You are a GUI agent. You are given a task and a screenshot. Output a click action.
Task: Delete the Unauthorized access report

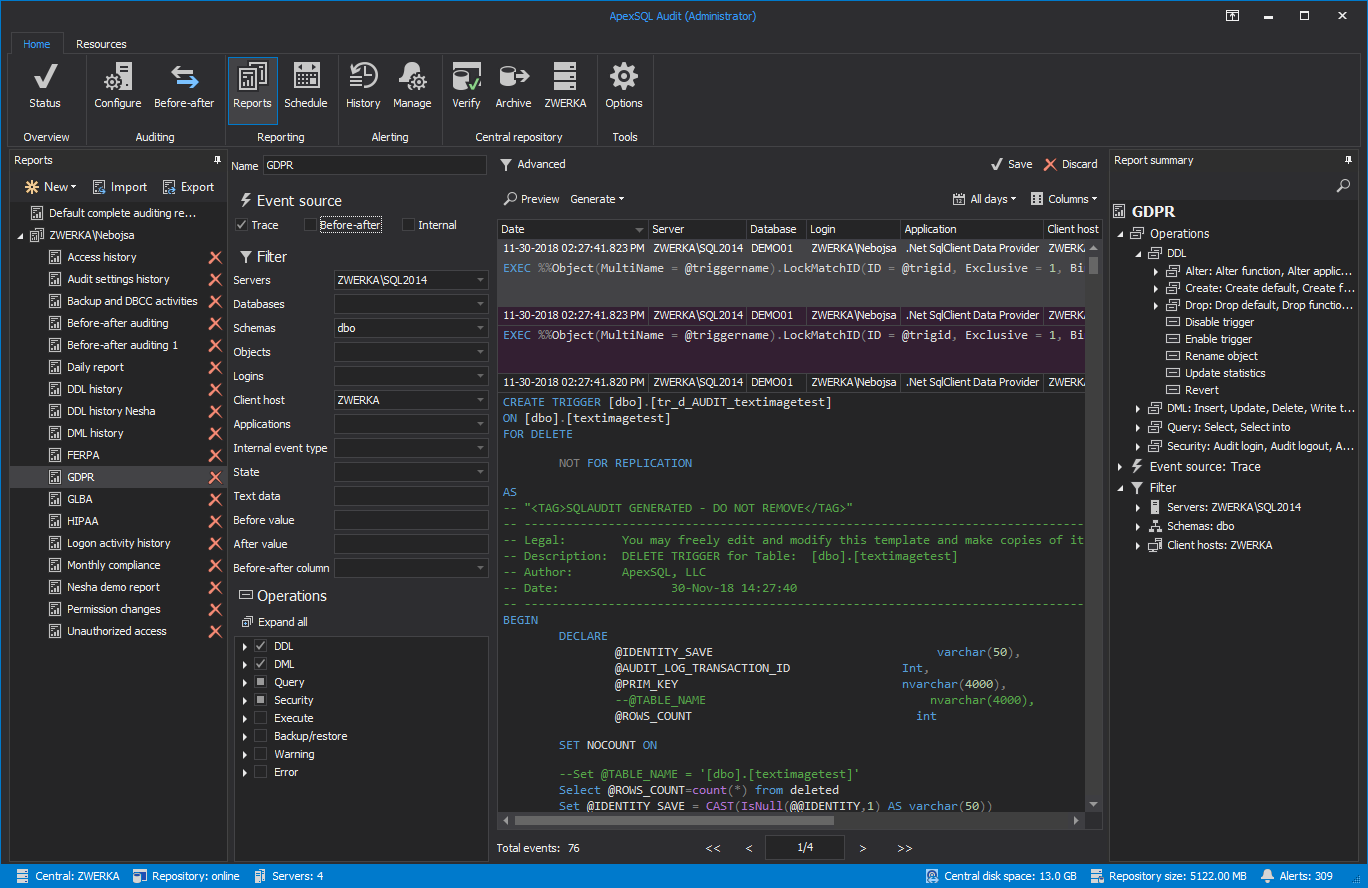click(x=214, y=631)
